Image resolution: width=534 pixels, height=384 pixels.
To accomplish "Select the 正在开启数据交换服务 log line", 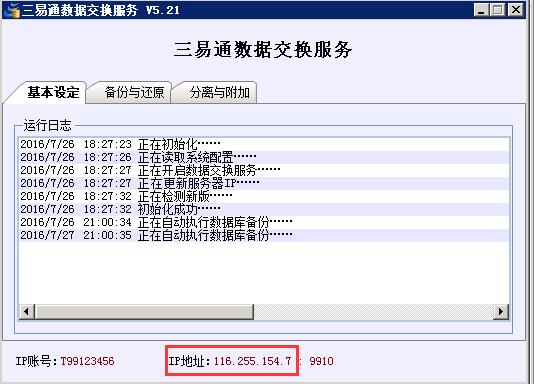I will (x=264, y=170).
